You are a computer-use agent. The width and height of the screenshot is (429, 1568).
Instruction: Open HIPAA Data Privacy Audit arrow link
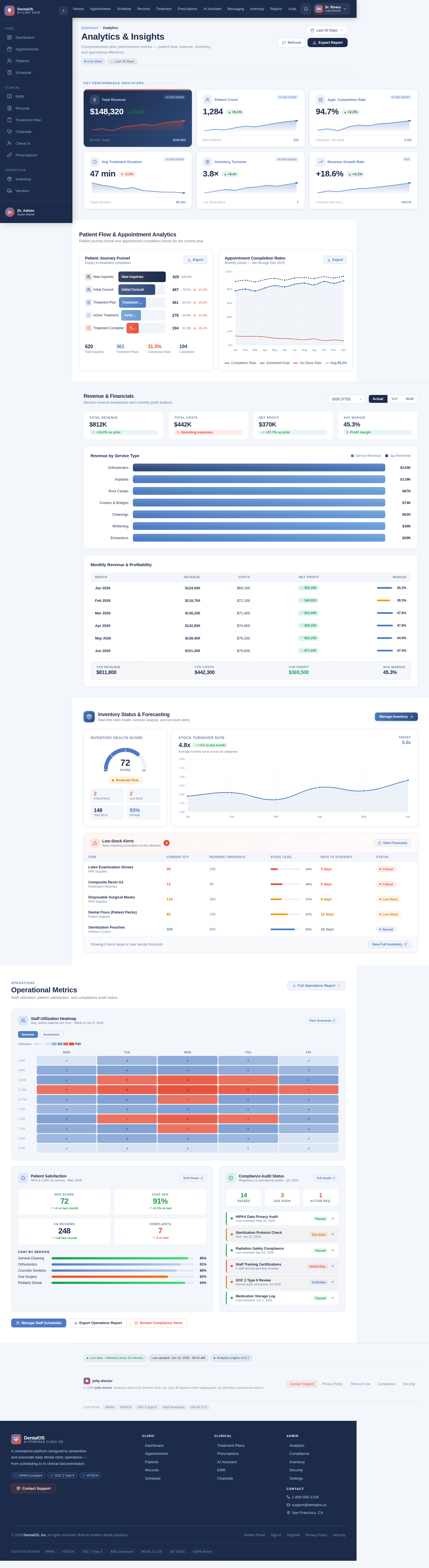coord(332,1219)
